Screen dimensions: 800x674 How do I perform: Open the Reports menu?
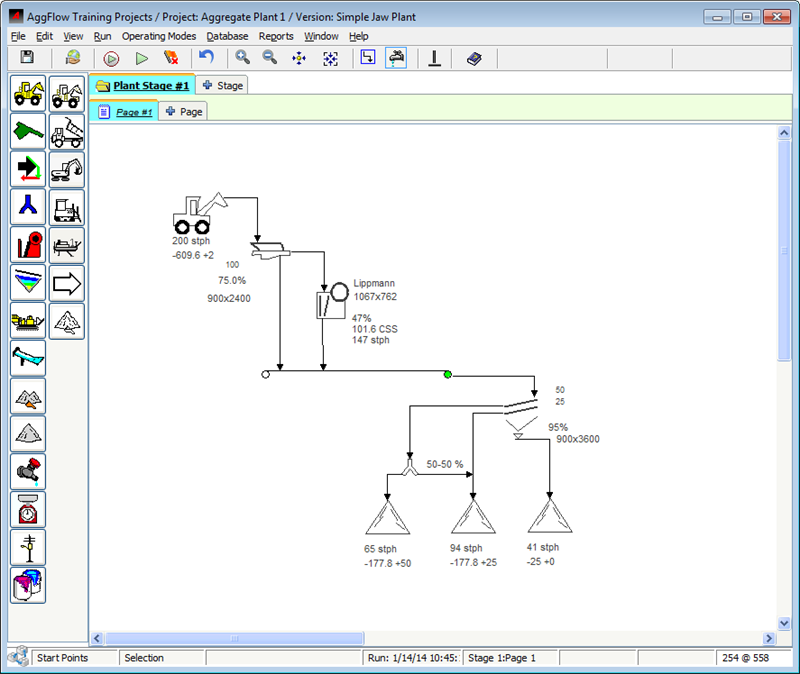pos(276,36)
